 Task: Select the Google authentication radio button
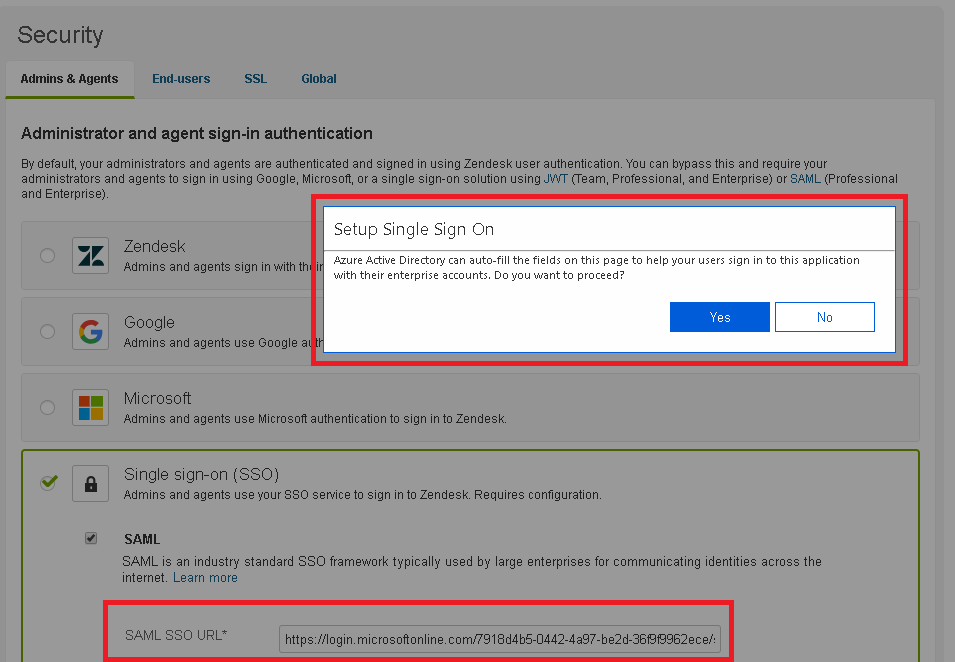coord(48,331)
